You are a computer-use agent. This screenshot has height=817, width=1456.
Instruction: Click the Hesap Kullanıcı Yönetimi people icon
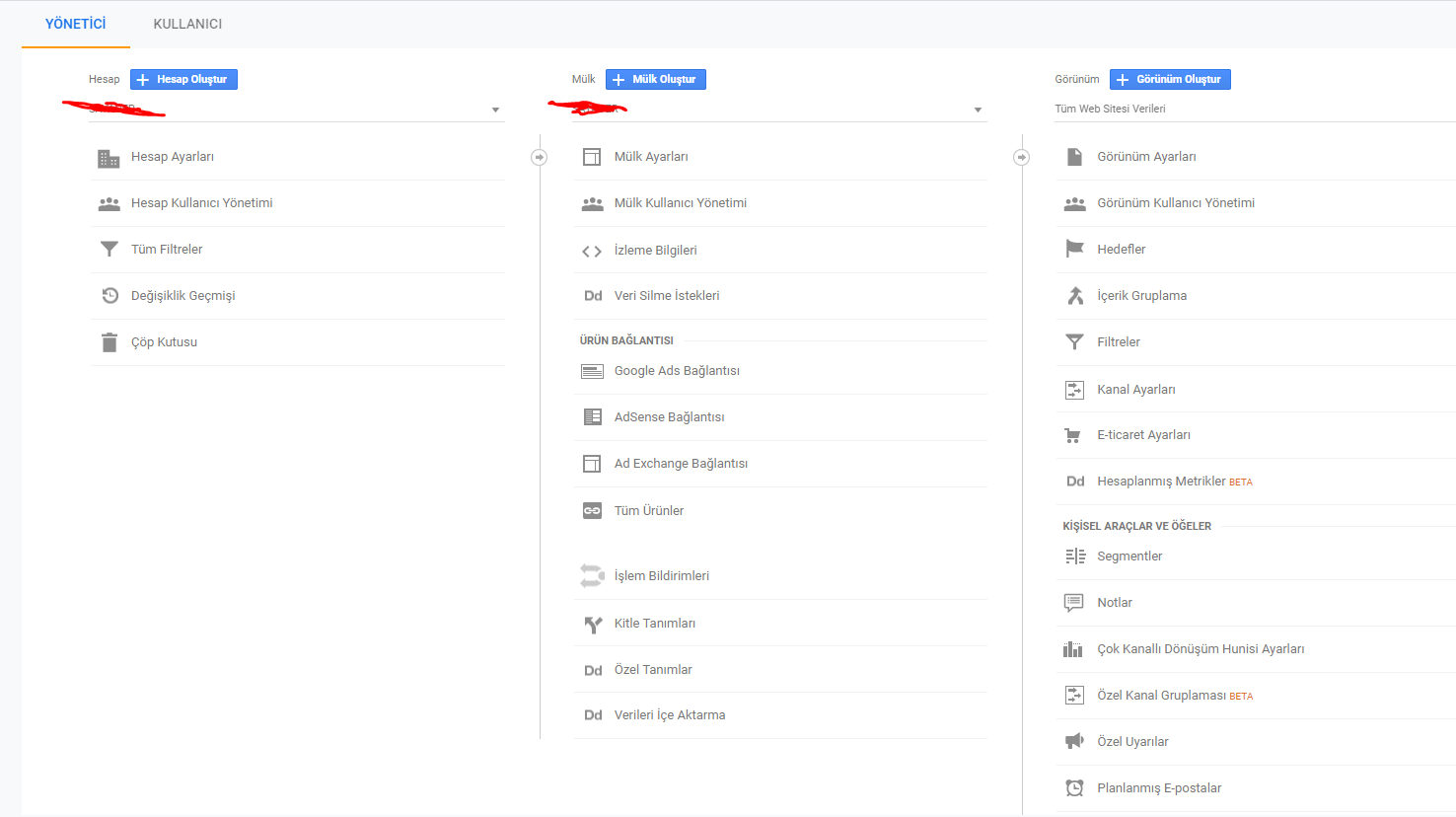pyautogui.click(x=109, y=204)
